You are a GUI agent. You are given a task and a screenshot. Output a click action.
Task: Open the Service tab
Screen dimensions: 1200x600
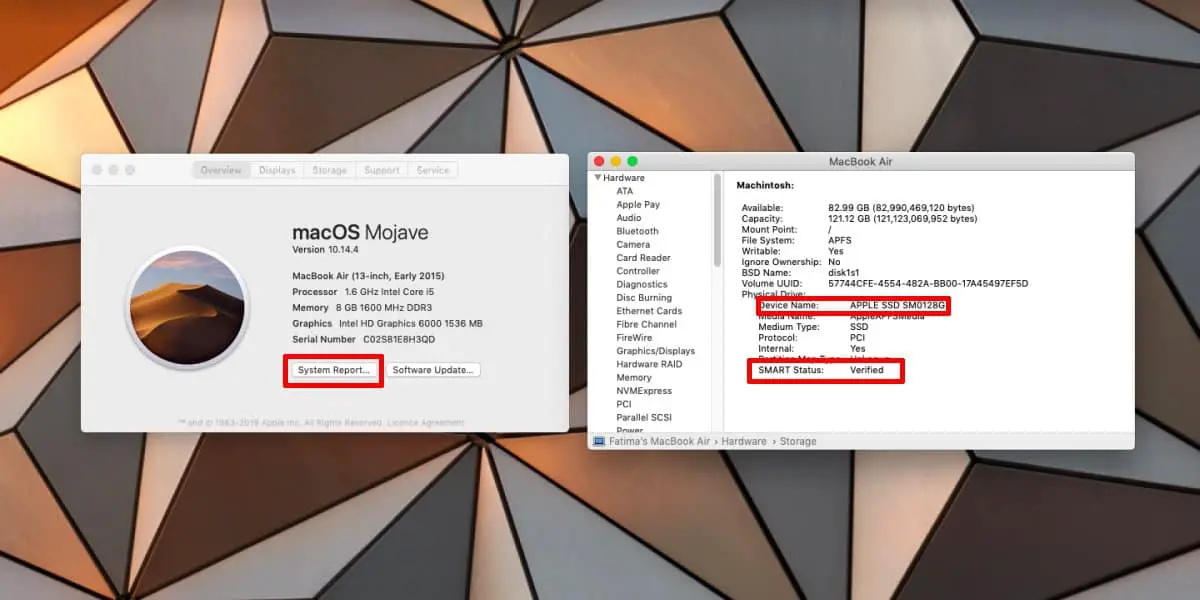[x=433, y=170]
